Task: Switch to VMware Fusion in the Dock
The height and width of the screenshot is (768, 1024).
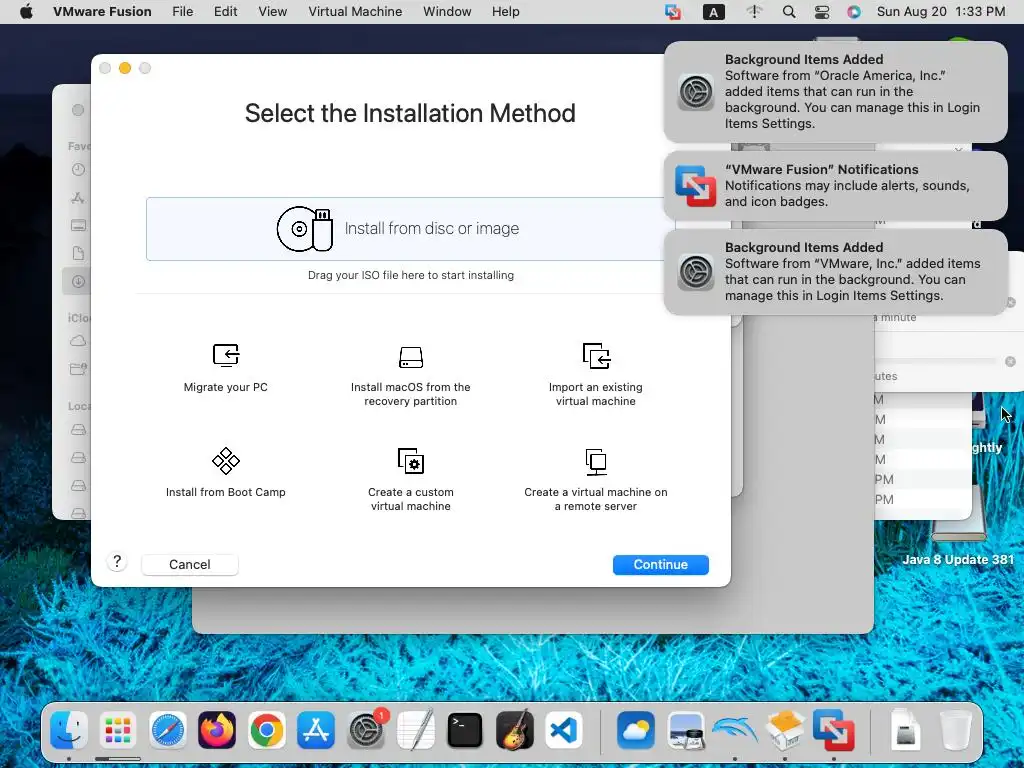Action: [x=834, y=729]
